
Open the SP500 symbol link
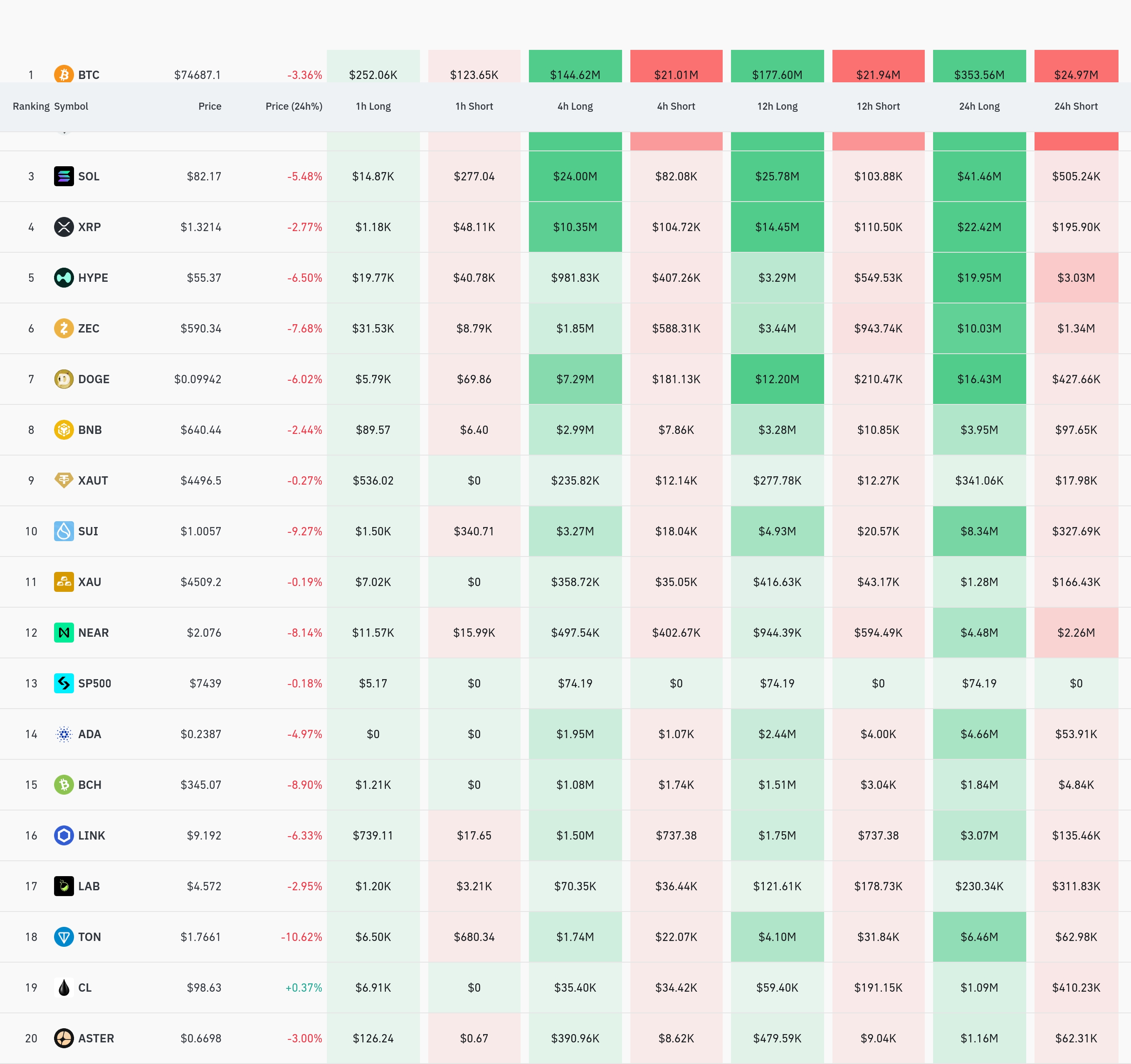[94, 683]
